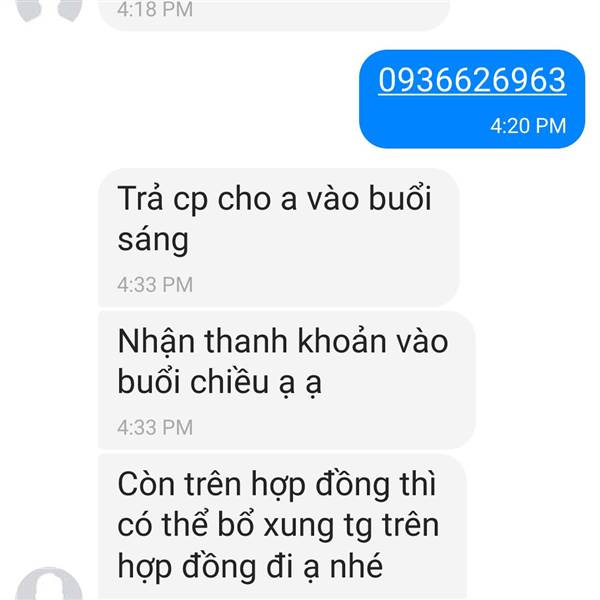Tap the top gray bubble showing 4:18 PM
Viewport: 600px width, 600px height.
(x=274, y=15)
